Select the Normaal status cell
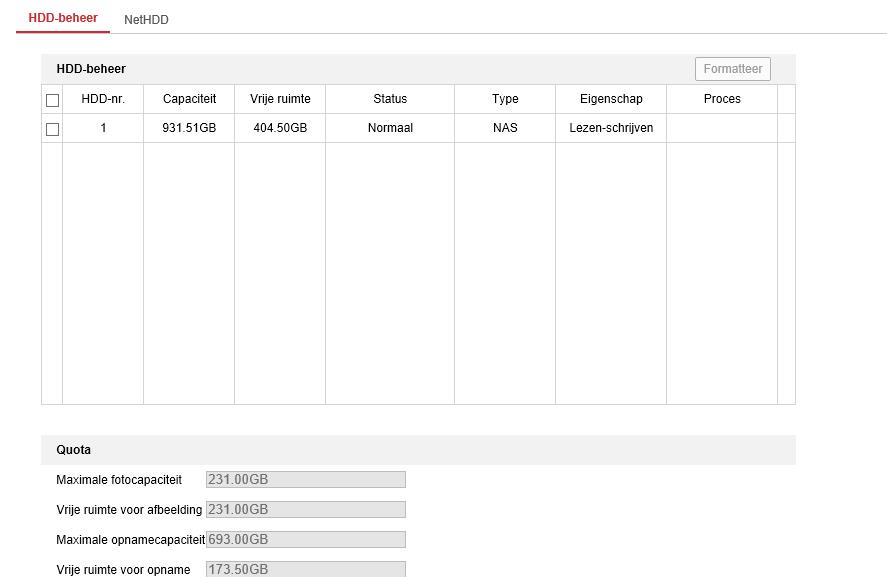Image resolution: width=887 pixels, height=577 pixels. (390, 128)
